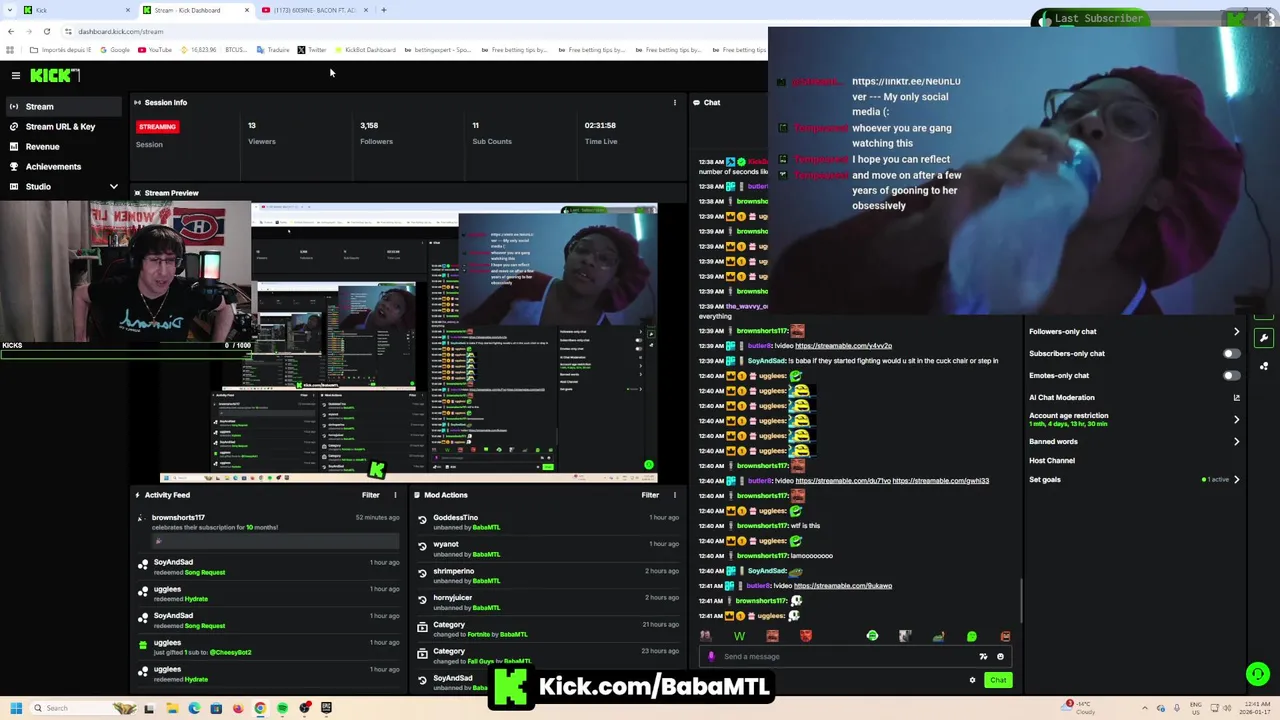Click shrimperino unbanned mod action row

[549, 576]
